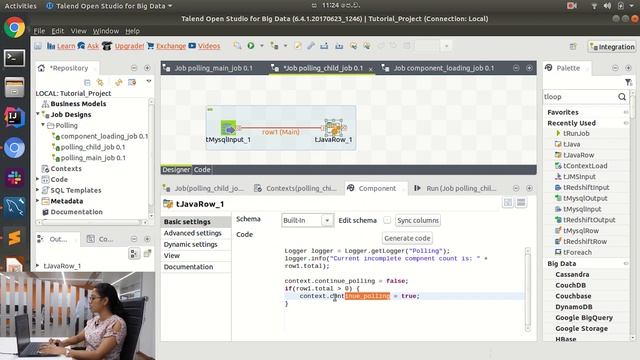Expand the Code node in Repository
The width and height of the screenshot is (640, 360).
click(38, 179)
